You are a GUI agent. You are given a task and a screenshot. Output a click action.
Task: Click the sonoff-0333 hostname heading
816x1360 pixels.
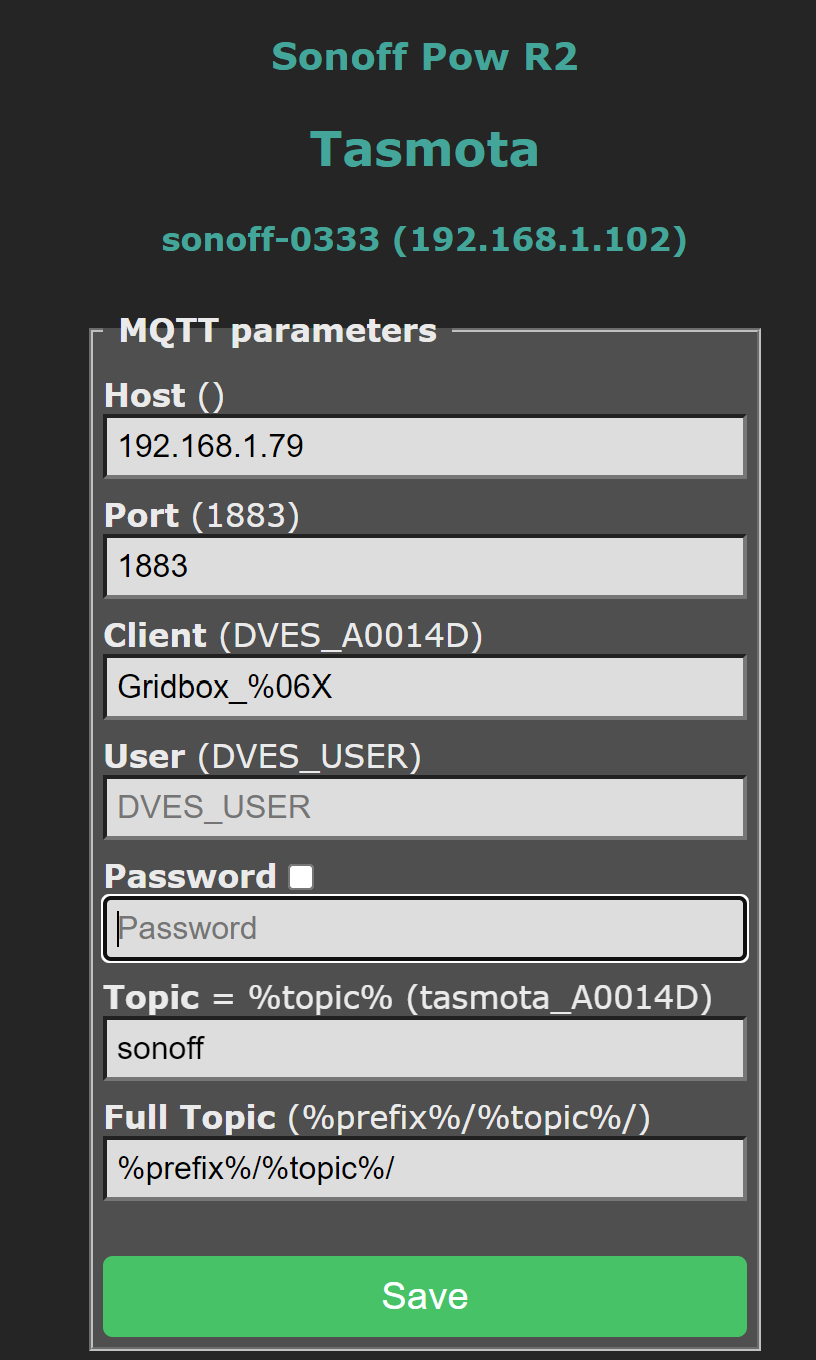(x=424, y=240)
